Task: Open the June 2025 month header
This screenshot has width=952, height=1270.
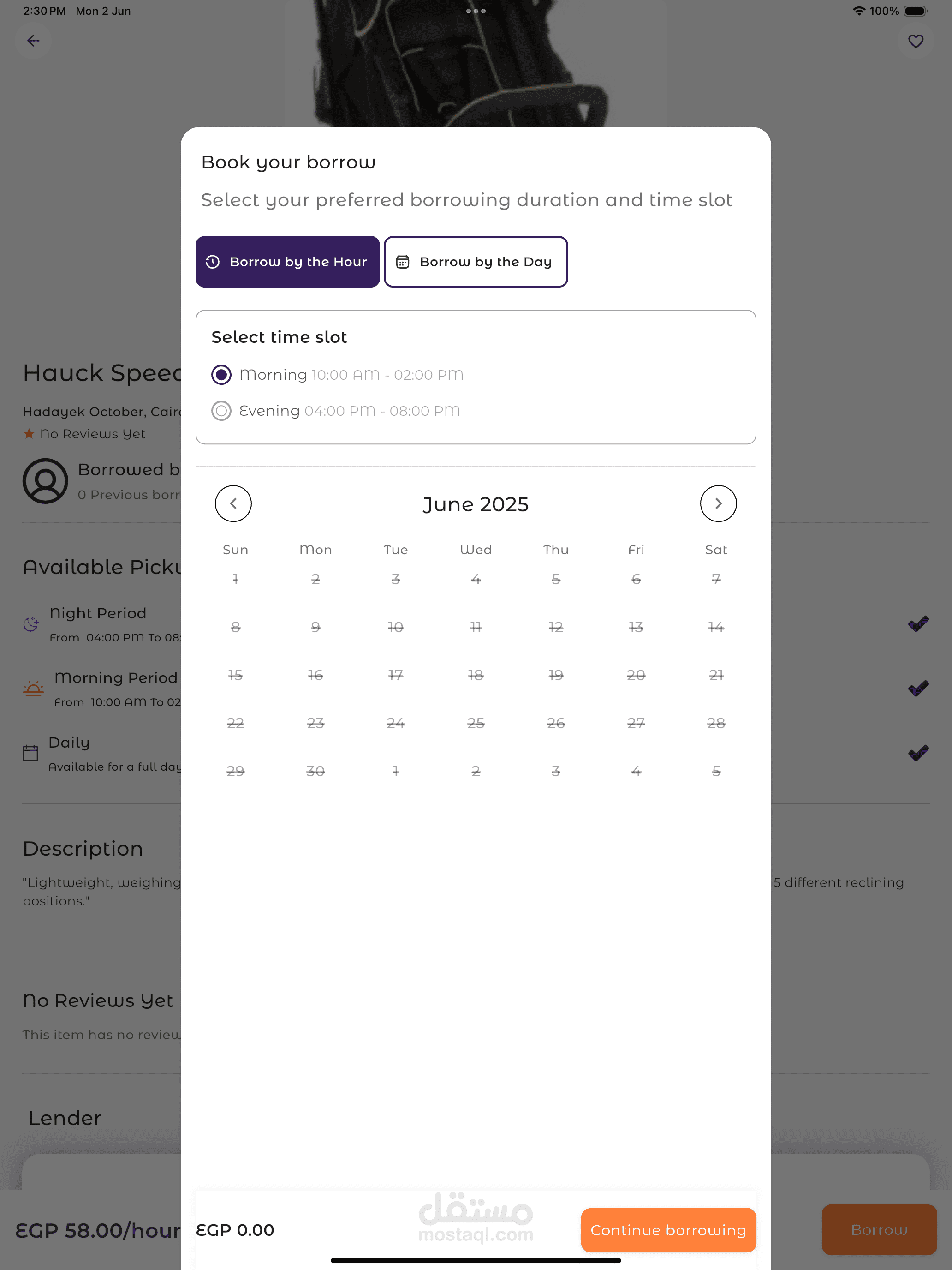Action: (476, 504)
